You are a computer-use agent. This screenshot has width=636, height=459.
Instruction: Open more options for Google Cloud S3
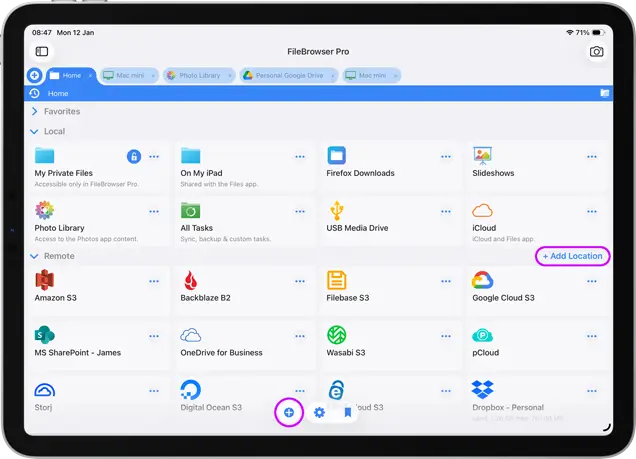click(592, 281)
